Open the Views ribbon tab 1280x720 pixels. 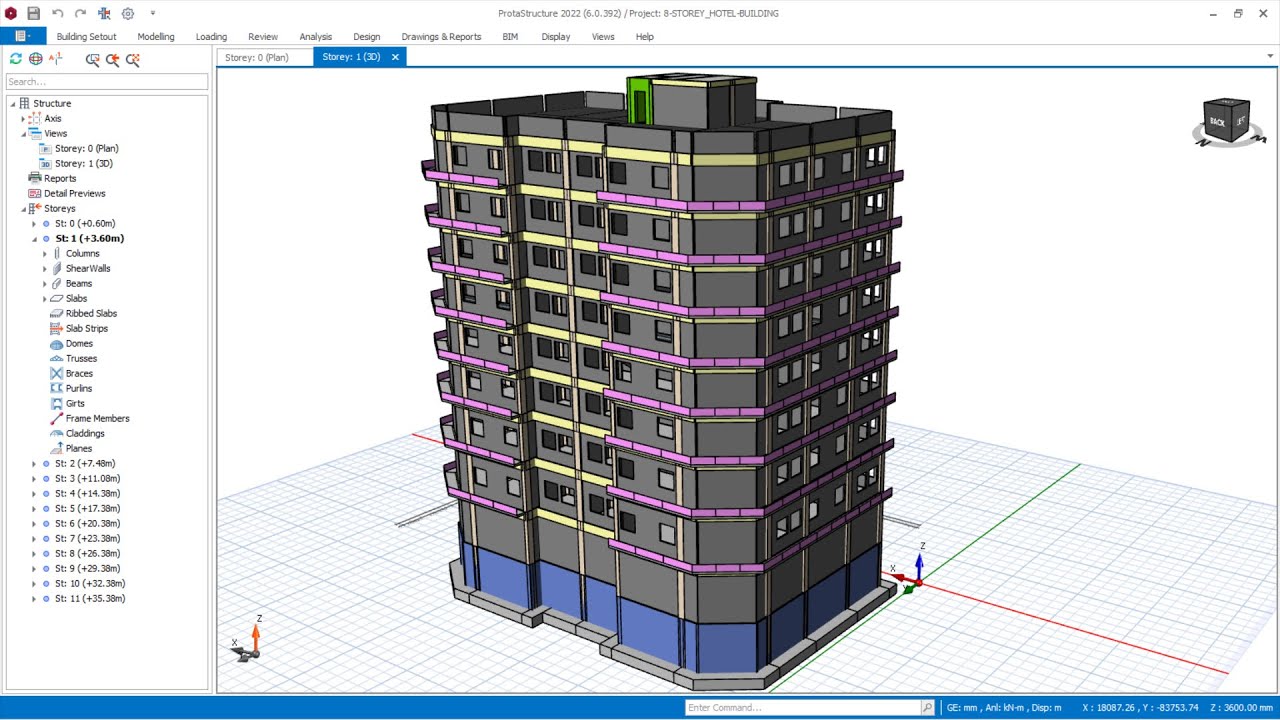point(603,36)
